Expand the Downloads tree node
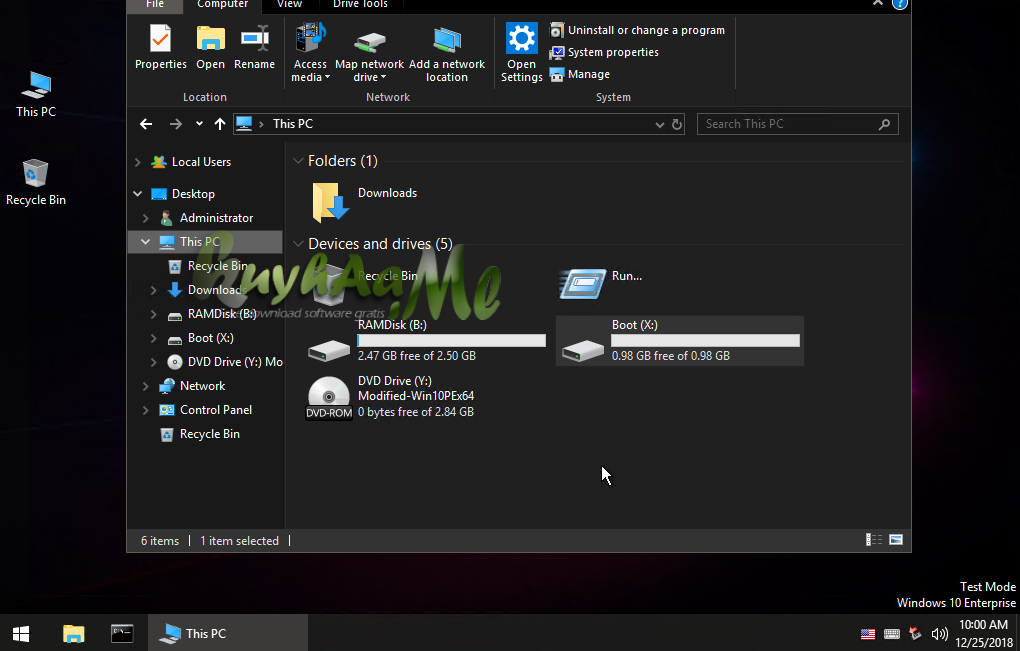Image resolution: width=1020 pixels, height=651 pixels. coord(154,290)
